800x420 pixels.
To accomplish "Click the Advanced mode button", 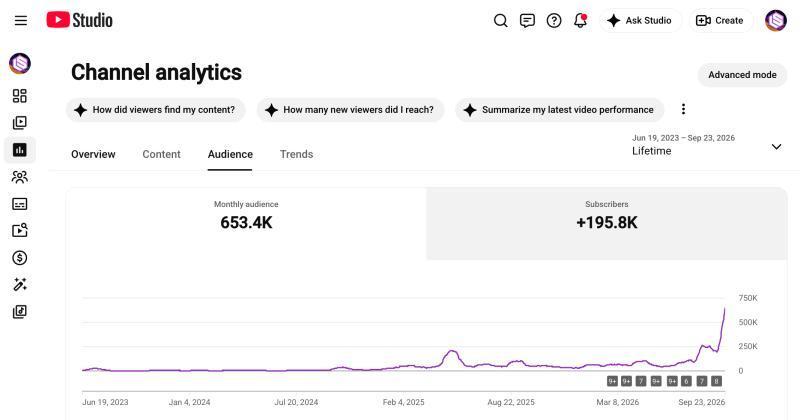I will coord(742,75).
